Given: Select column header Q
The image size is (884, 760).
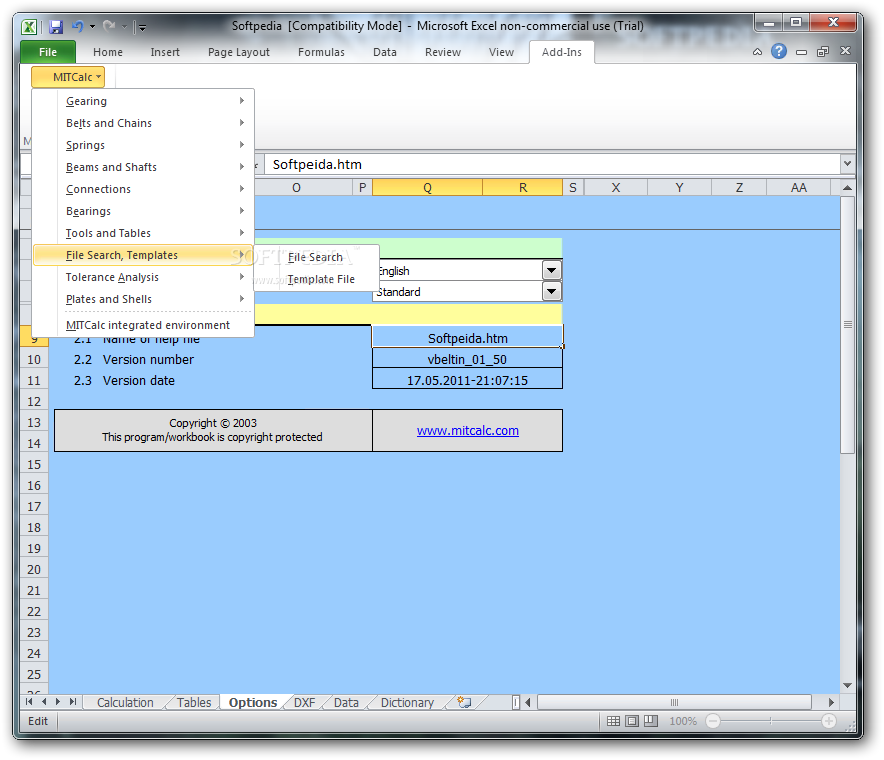Looking at the screenshot, I should [427, 188].
